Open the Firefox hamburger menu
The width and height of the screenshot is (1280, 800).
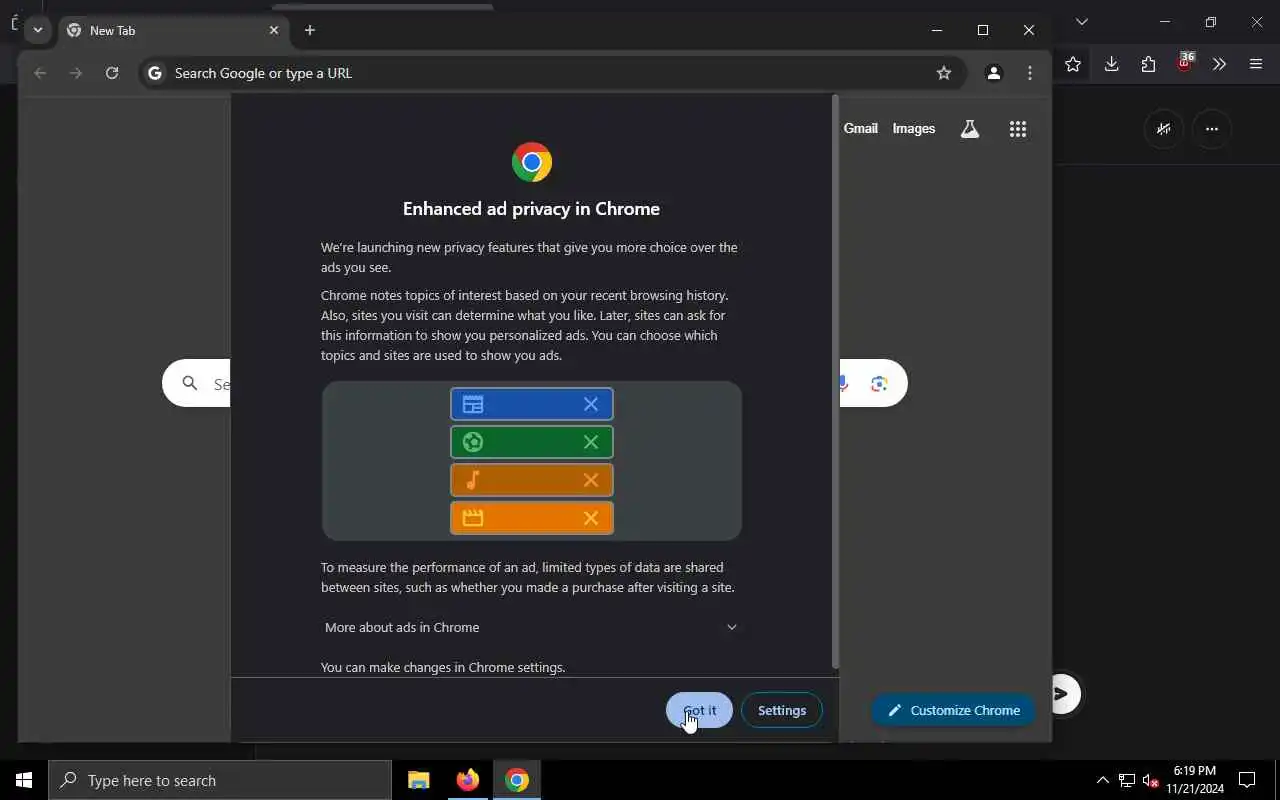tap(1256, 64)
